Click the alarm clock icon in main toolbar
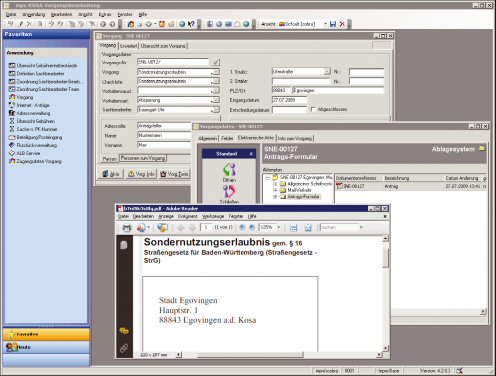This screenshot has height=376, width=496. [x=162, y=24]
